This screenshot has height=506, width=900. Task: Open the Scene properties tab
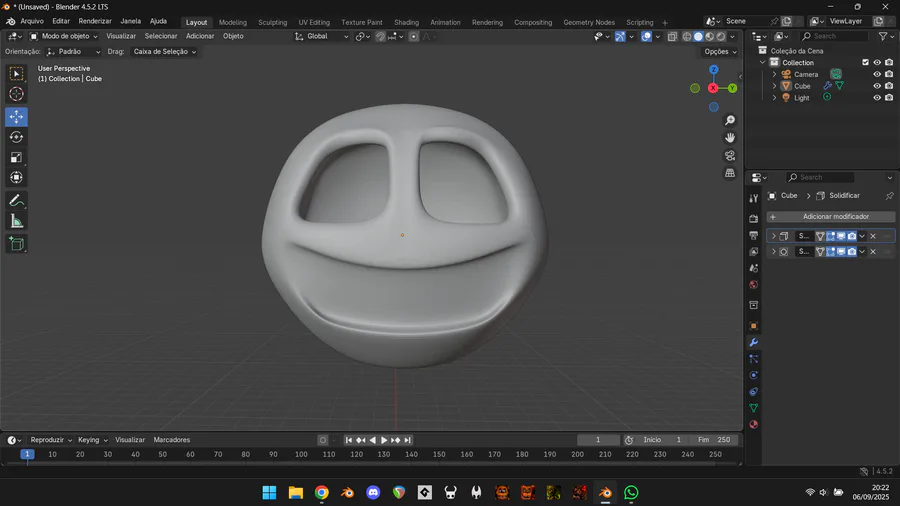pyautogui.click(x=754, y=268)
